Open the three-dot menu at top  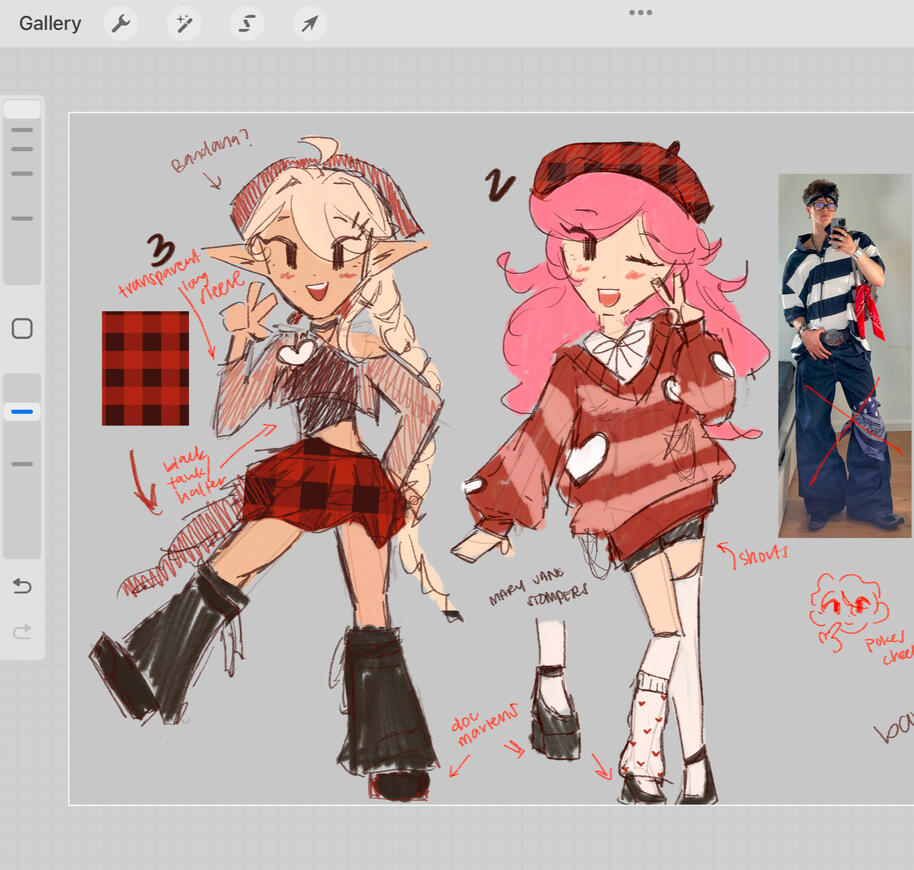point(641,12)
